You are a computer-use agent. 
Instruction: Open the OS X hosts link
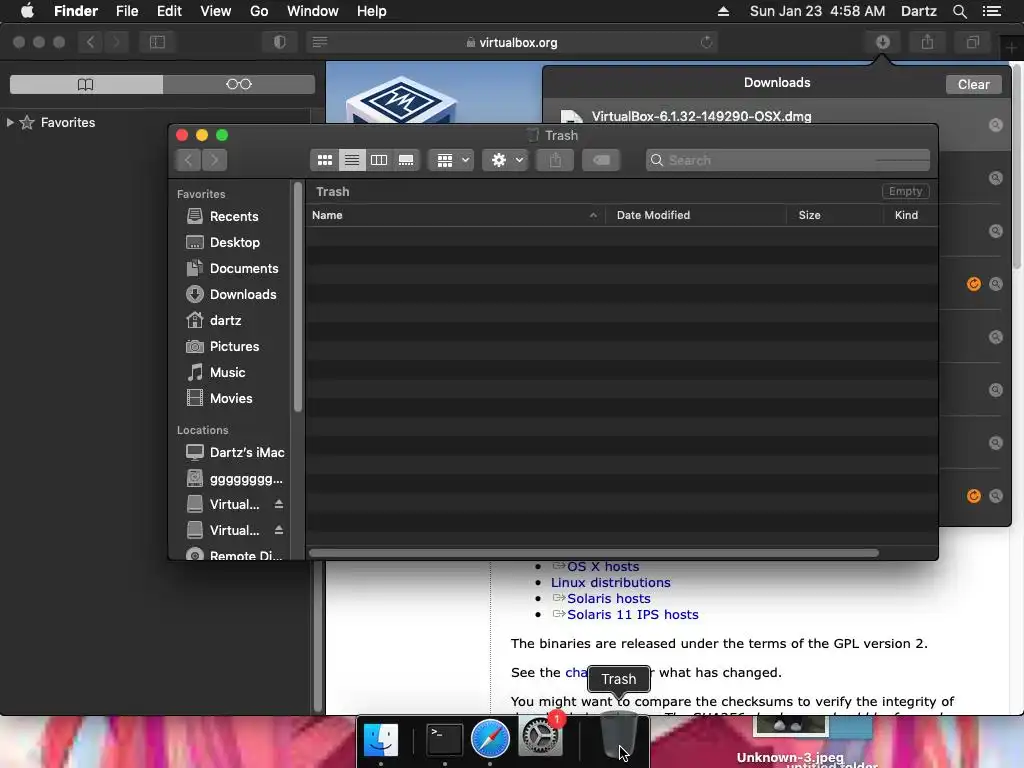(x=603, y=566)
